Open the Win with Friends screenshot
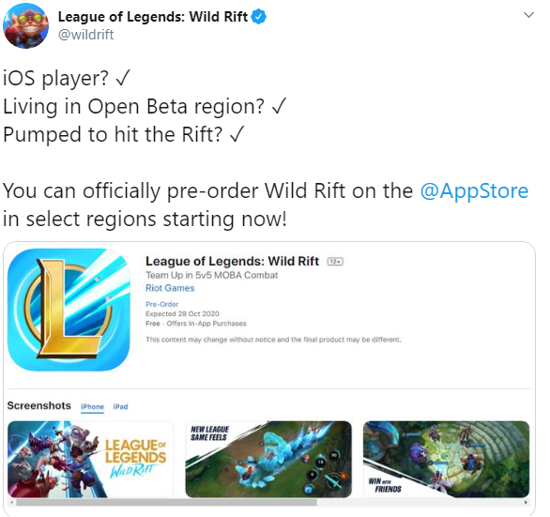Viewport: 550px width, 517px height. (x=446, y=459)
